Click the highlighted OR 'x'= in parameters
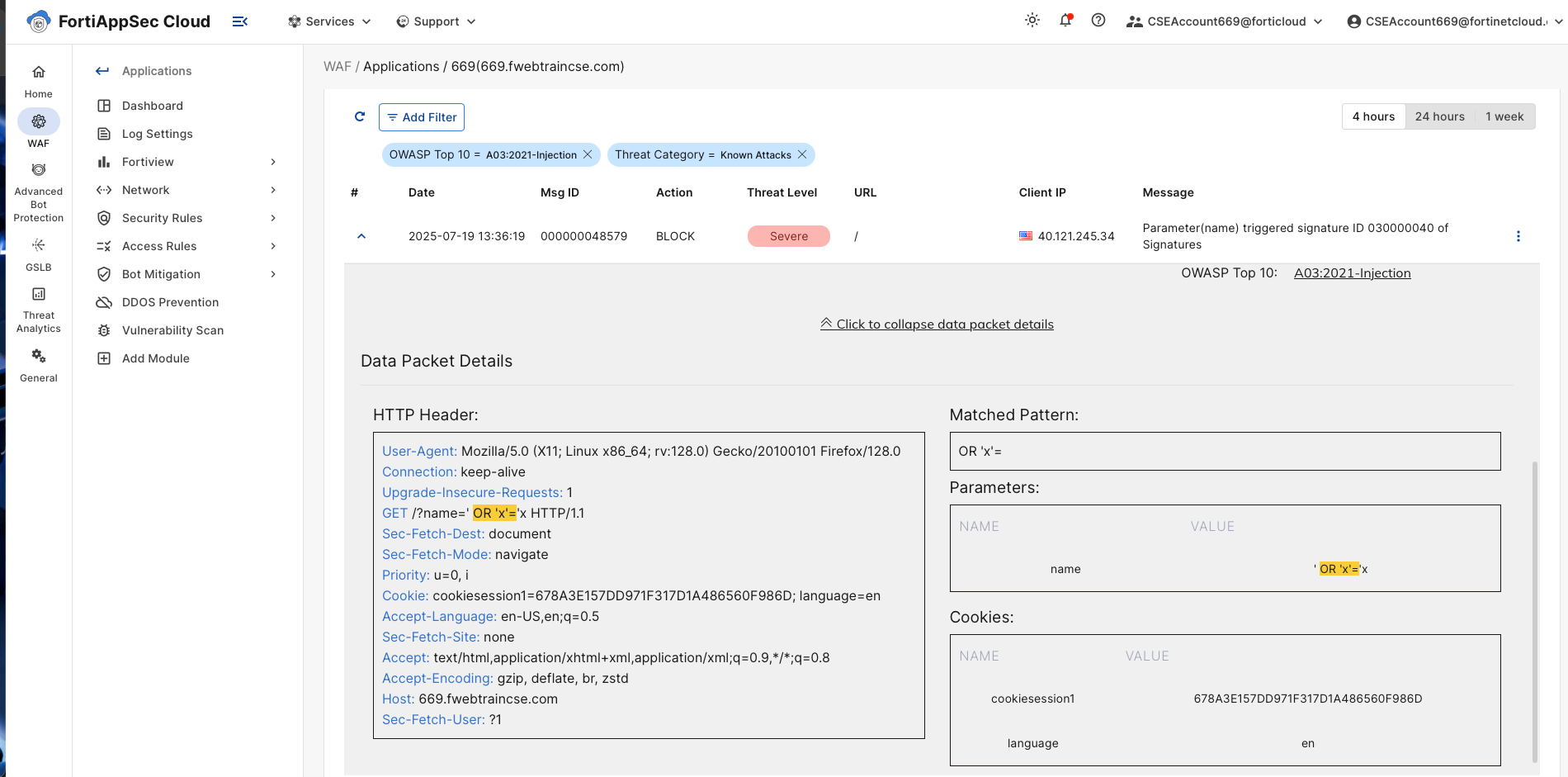Viewport: 1568px width, 777px height. (x=1339, y=569)
